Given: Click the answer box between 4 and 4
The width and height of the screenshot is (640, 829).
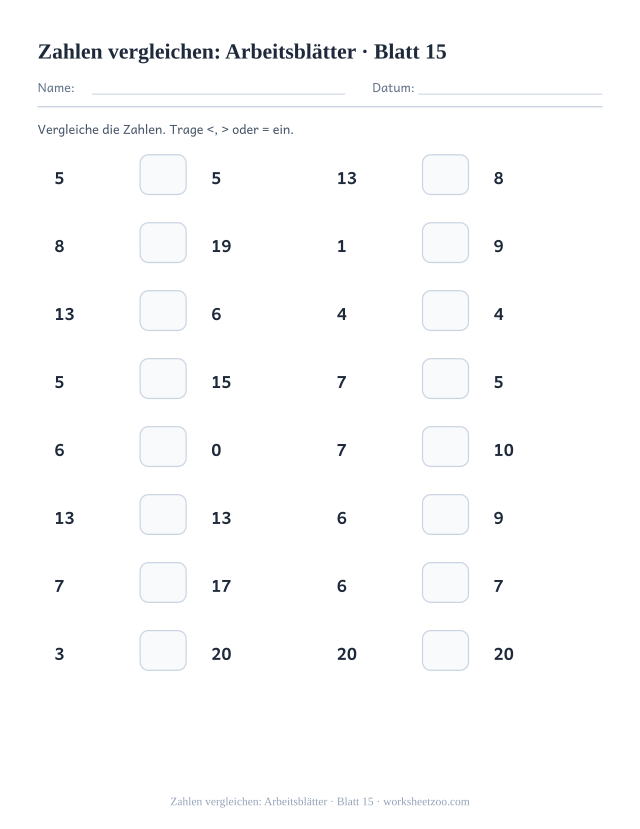Looking at the screenshot, I should pyautogui.click(x=445, y=310).
